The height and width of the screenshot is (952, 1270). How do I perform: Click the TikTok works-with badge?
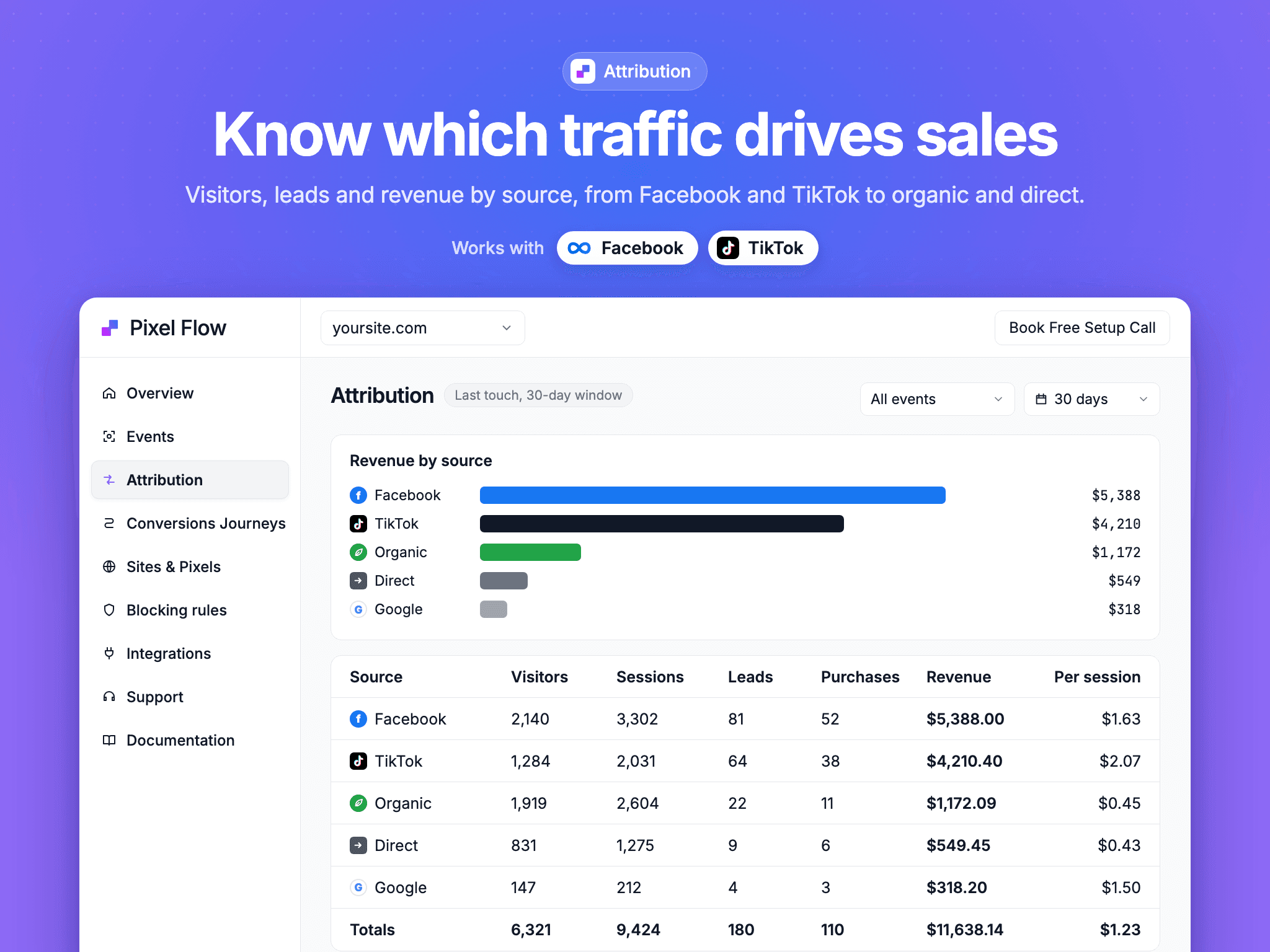[763, 248]
